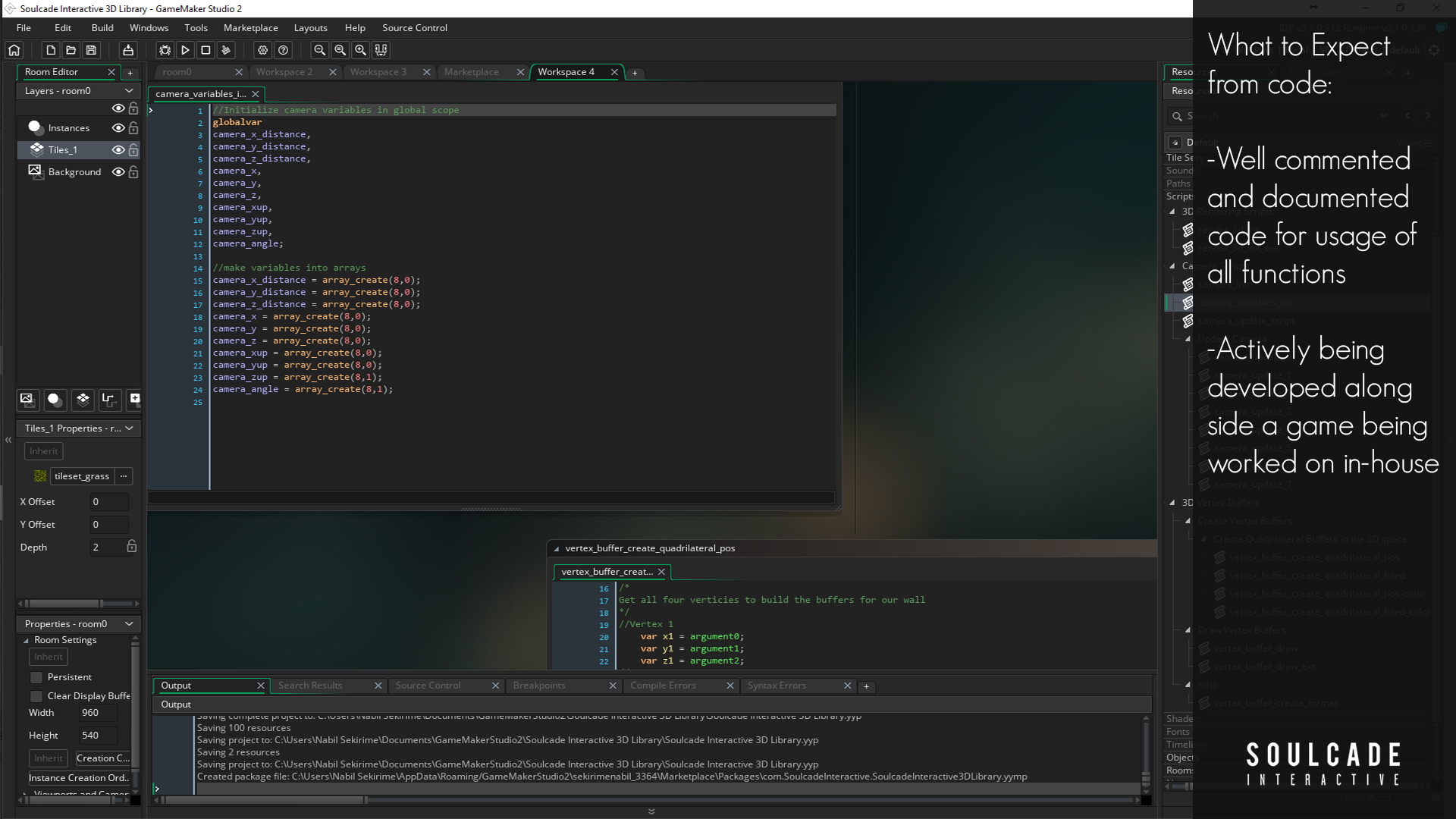1456x819 pixels.
Task: Switch to Workspace 2 tab
Action: tap(284, 72)
